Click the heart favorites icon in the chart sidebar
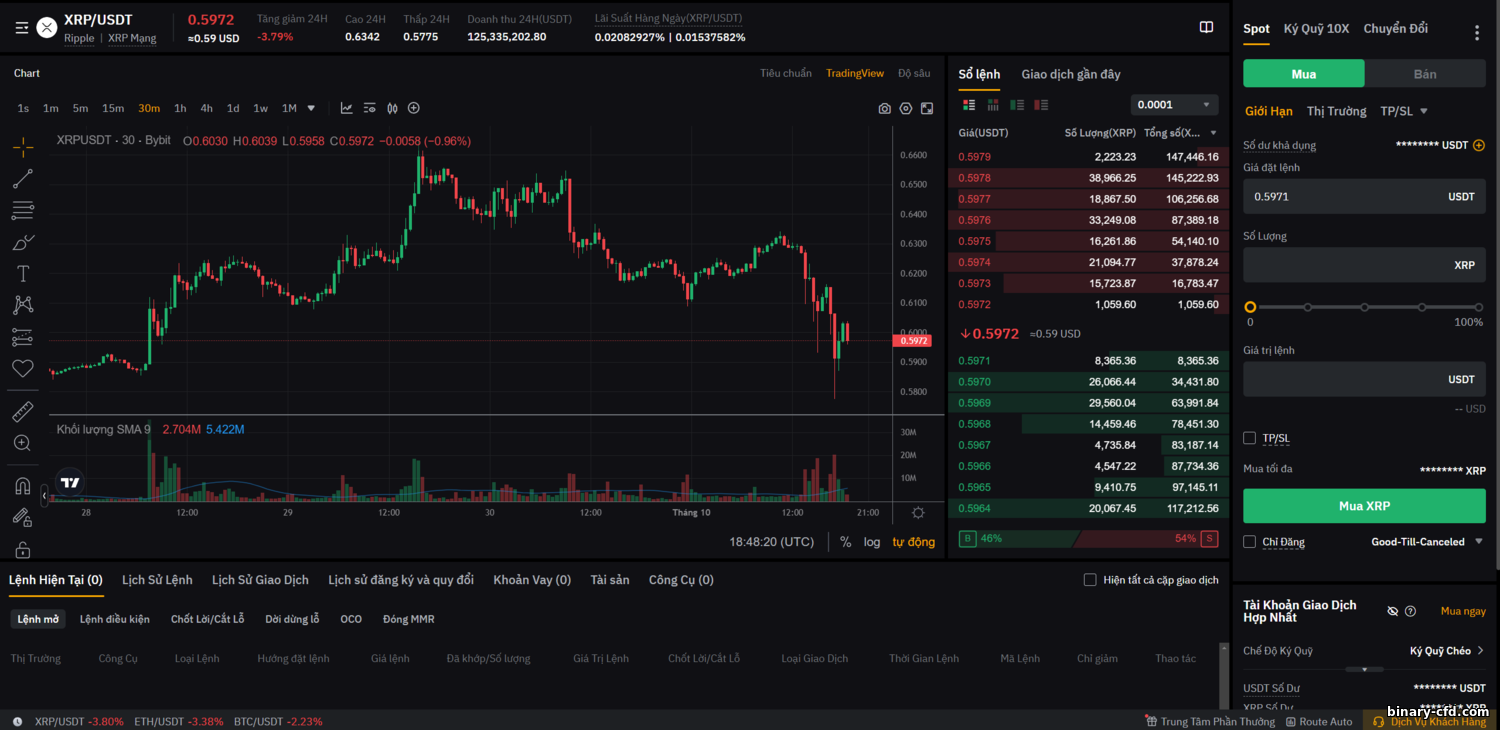The image size is (1500, 730). (x=22, y=368)
